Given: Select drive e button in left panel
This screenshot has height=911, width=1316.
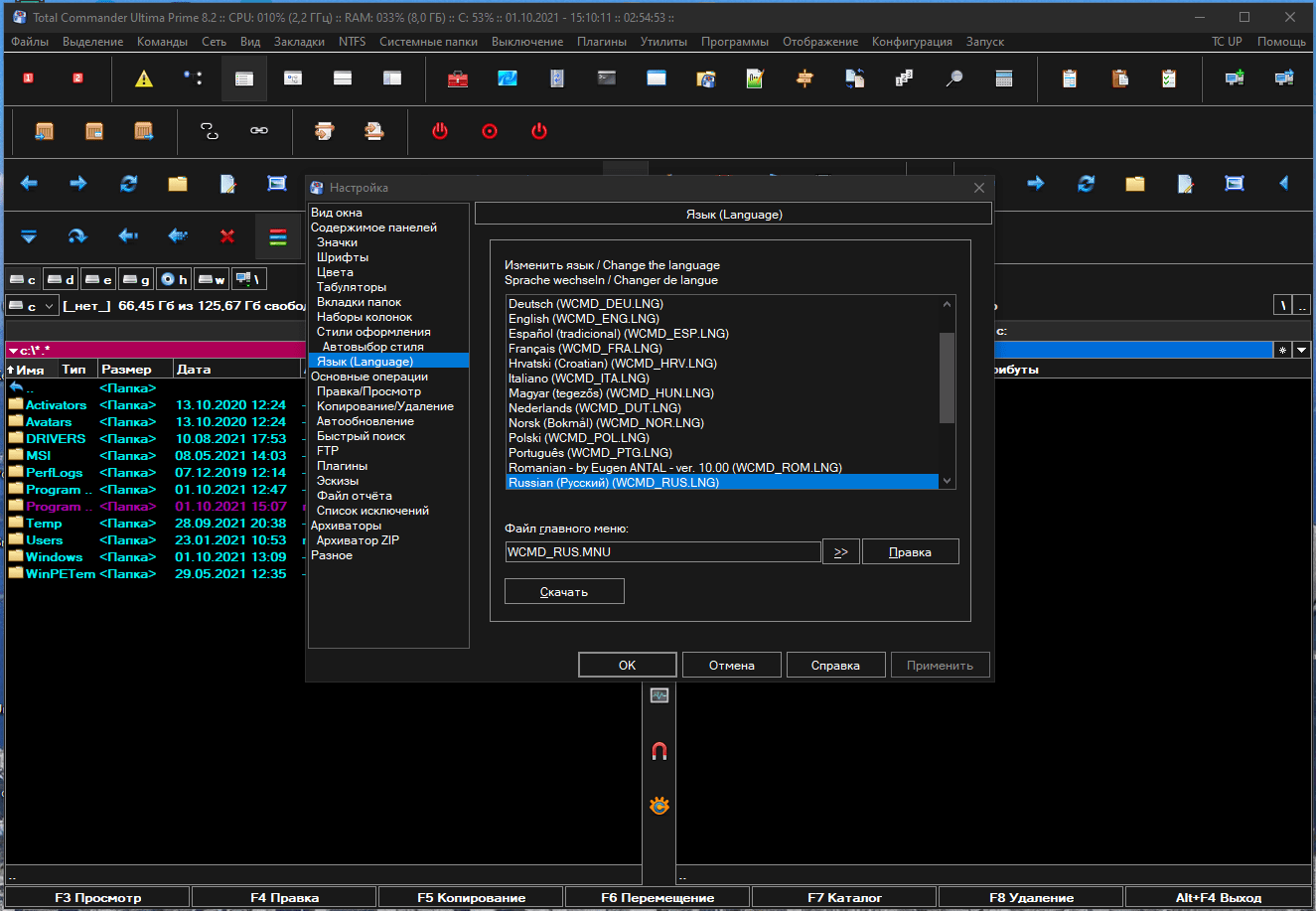Looking at the screenshot, I should [x=98, y=279].
